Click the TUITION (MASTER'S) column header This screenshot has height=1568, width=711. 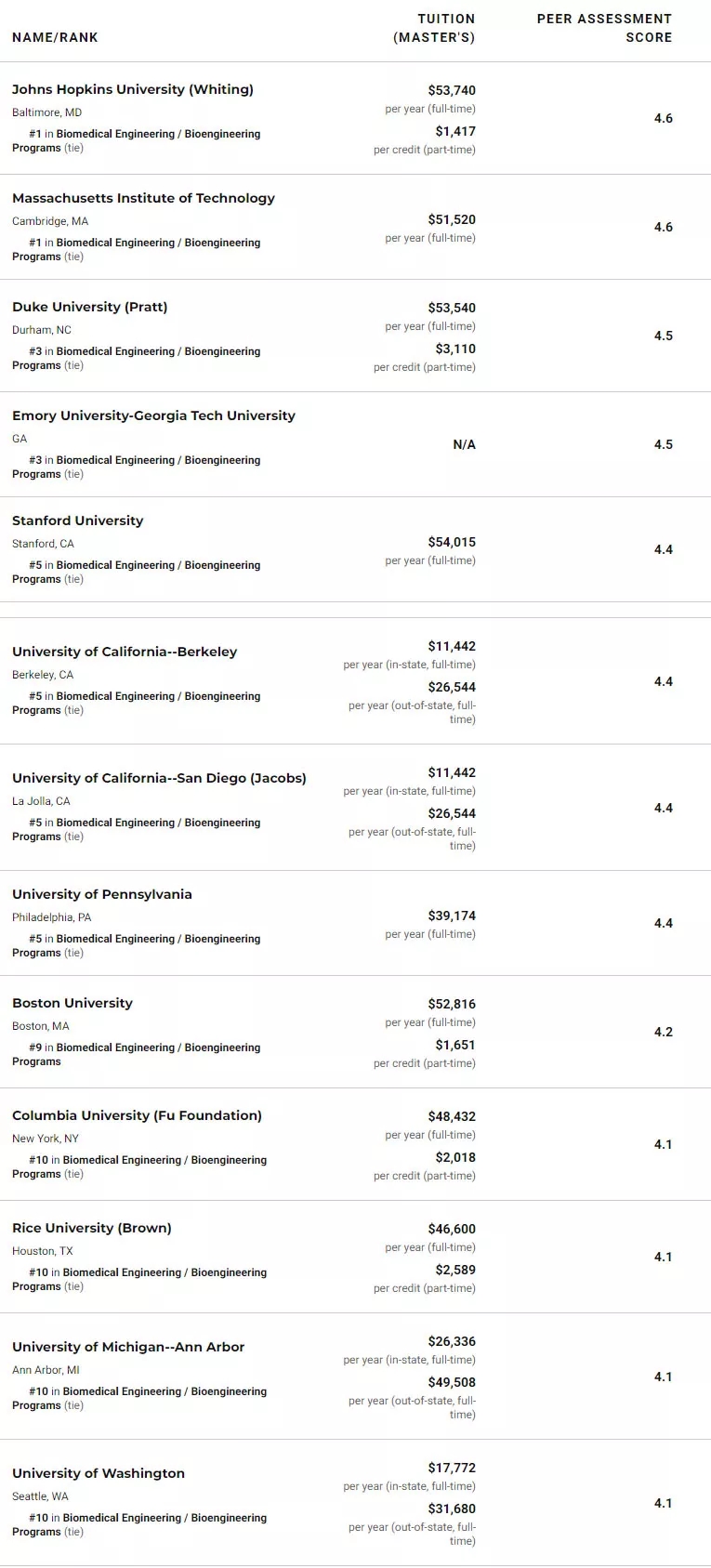434,28
